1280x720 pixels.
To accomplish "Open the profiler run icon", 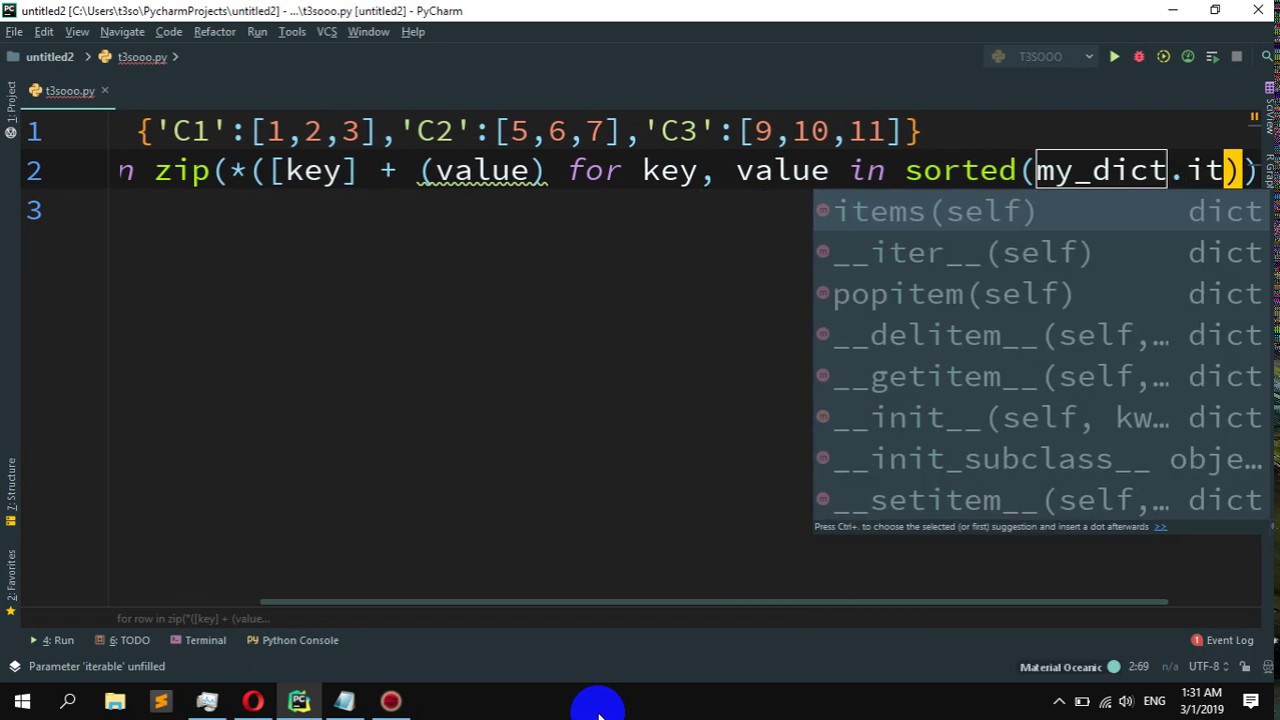I will click(x=1188, y=57).
